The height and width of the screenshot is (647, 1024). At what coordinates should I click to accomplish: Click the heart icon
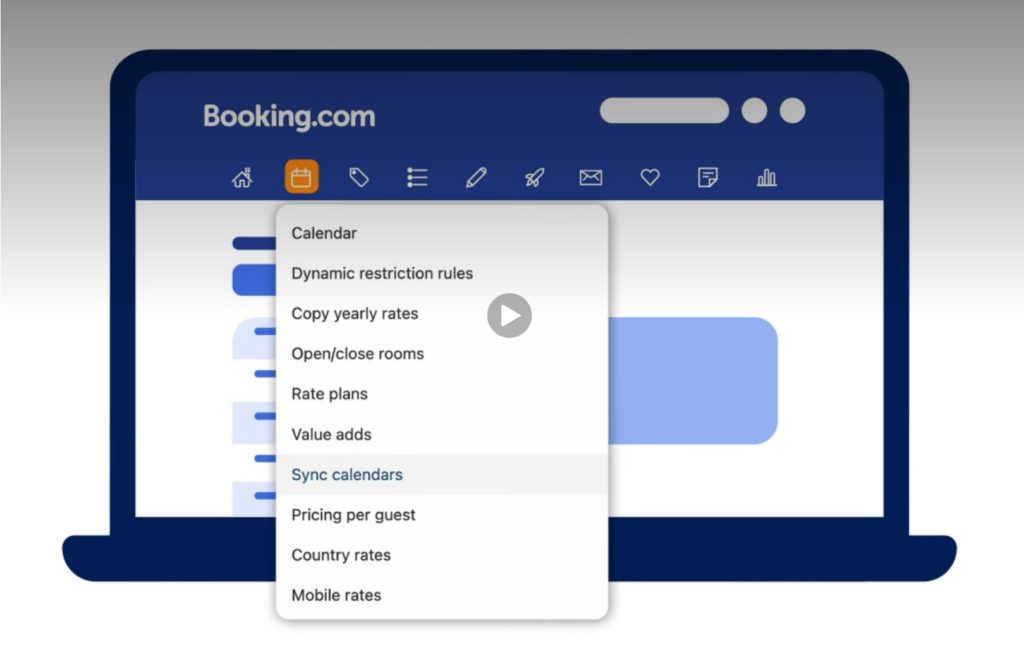point(650,177)
